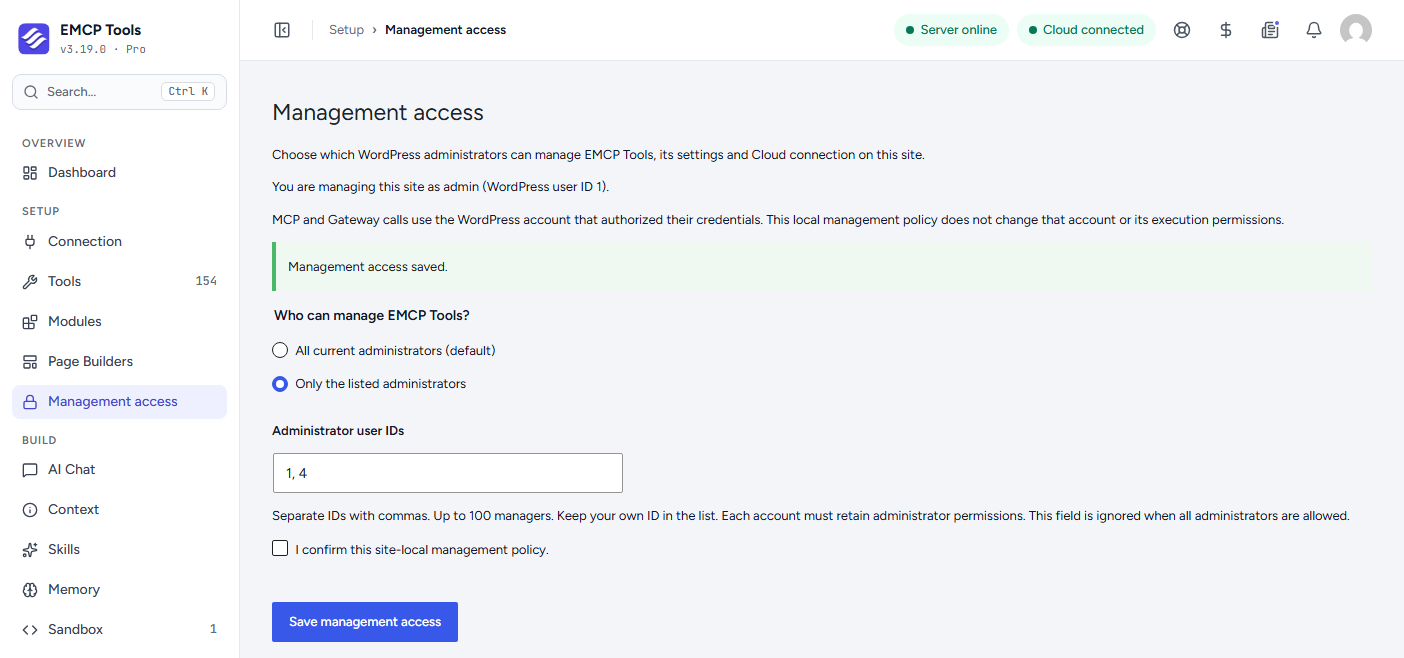Image resolution: width=1404 pixels, height=658 pixels.
Task: Click the Administrator user IDs label
Action: pyautogui.click(x=338, y=431)
